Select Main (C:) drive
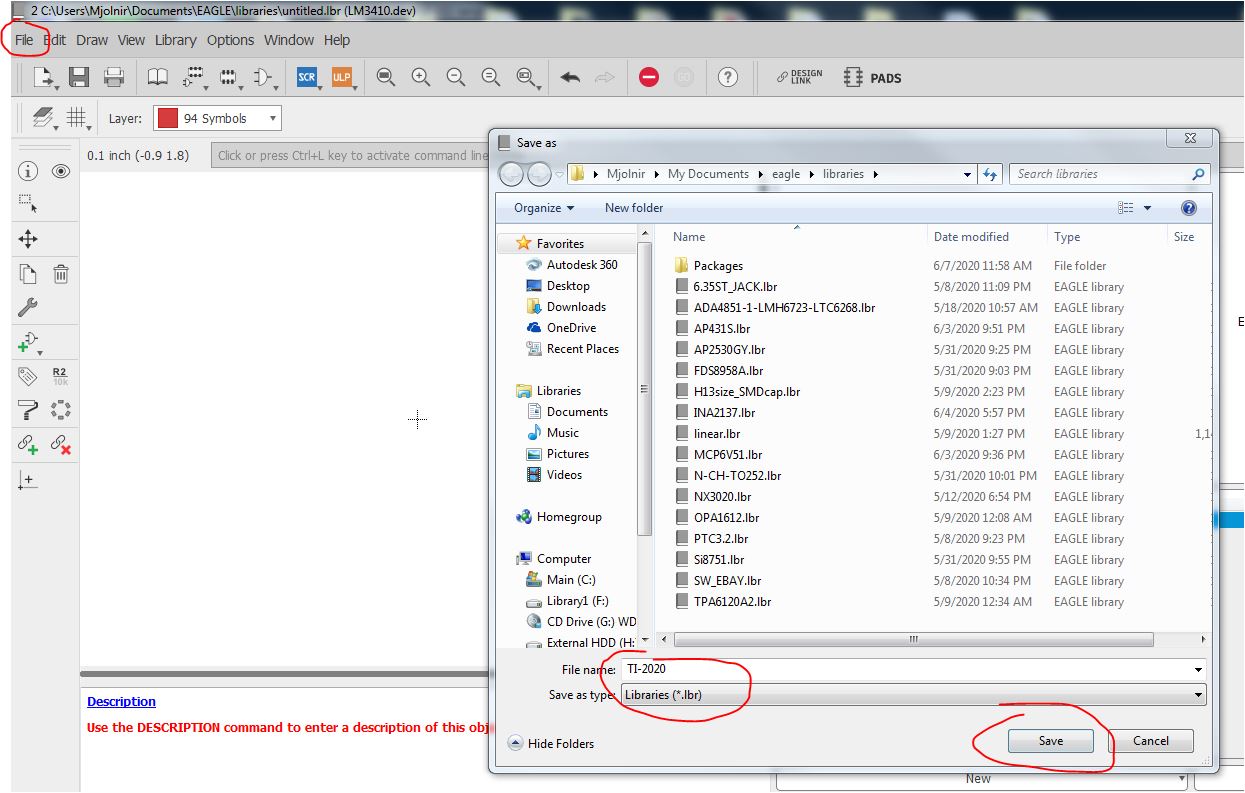Screen dimensions: 1245x793 560,580
